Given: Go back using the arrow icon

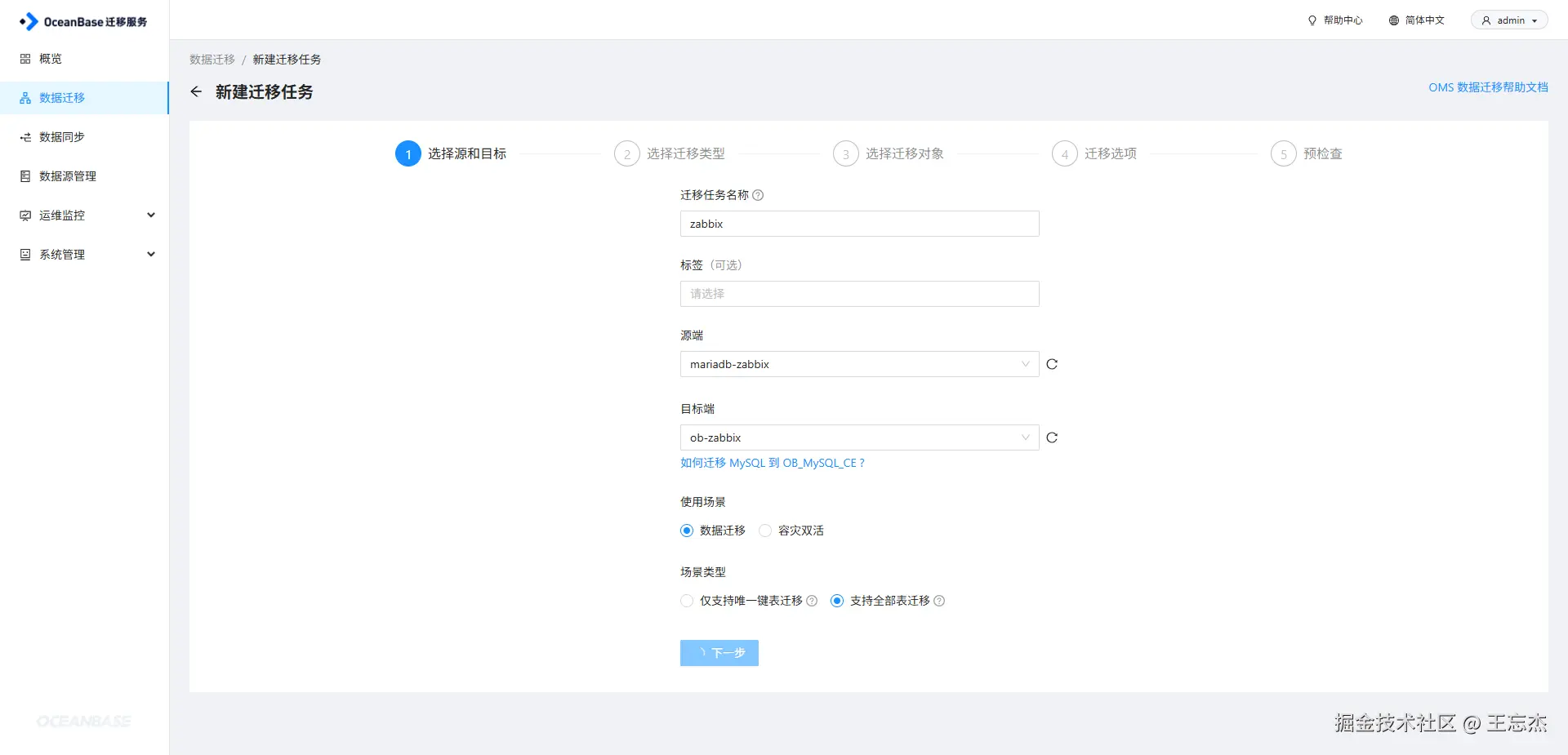Looking at the screenshot, I should tap(196, 91).
